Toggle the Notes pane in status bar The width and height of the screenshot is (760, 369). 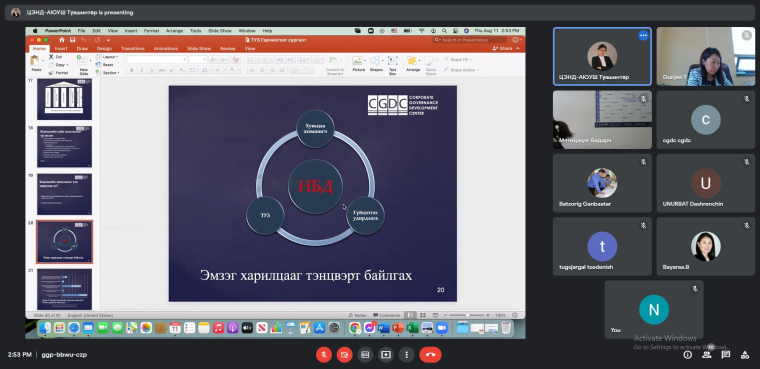point(357,315)
